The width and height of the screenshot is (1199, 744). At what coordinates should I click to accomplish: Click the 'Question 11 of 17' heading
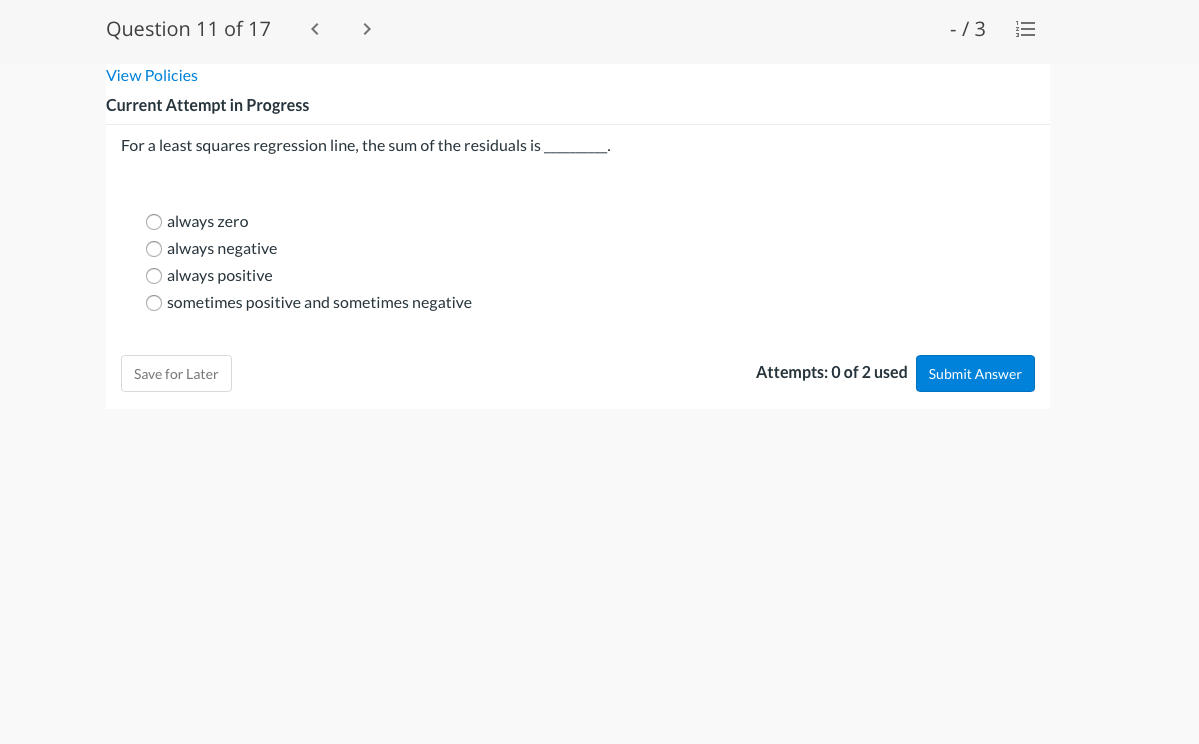pos(188,29)
